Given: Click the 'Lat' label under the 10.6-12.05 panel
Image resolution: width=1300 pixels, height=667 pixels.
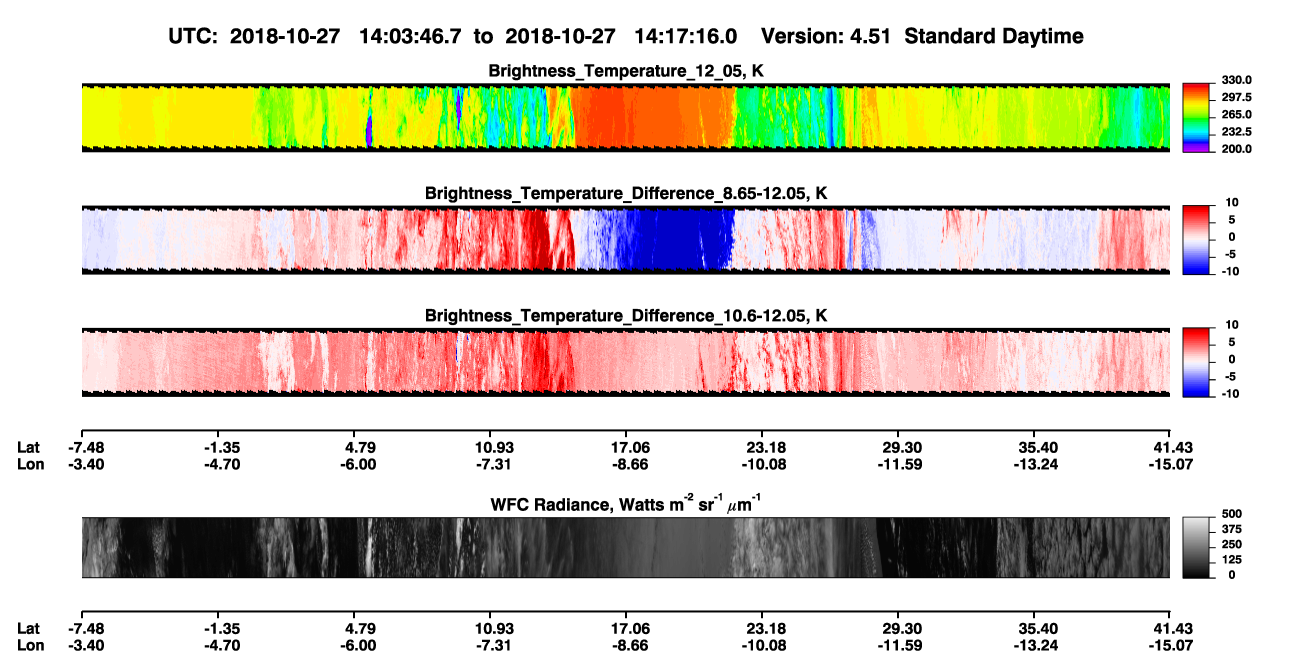Looking at the screenshot, I should tap(28, 447).
